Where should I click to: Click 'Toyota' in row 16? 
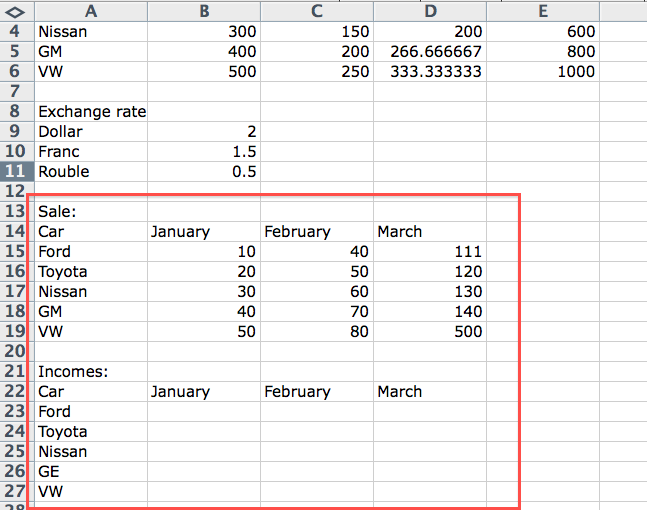pos(91,272)
